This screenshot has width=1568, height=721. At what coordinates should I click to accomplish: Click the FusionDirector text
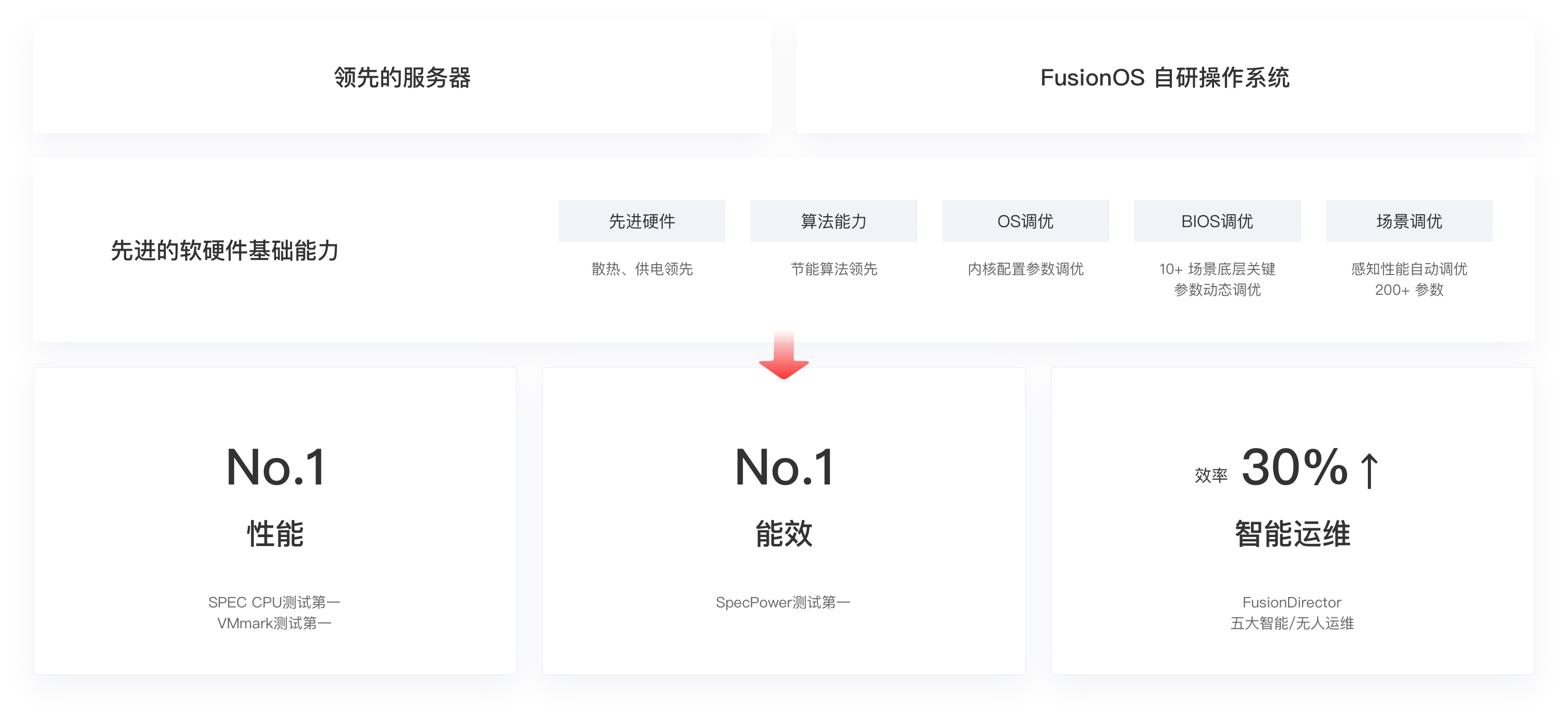1292,602
